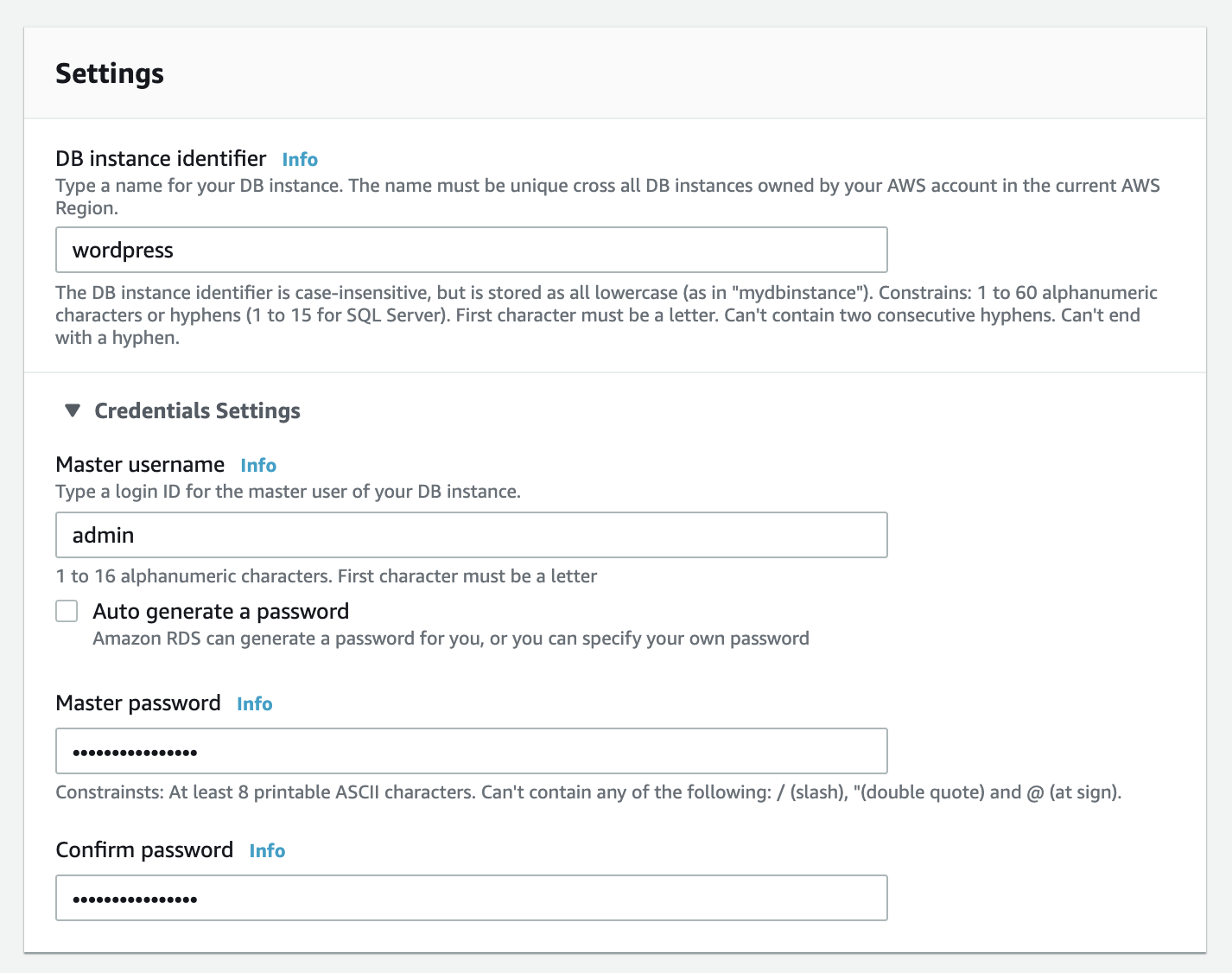The width and height of the screenshot is (1232, 973).
Task: Open Info link beside Confirm password
Action: (267, 851)
